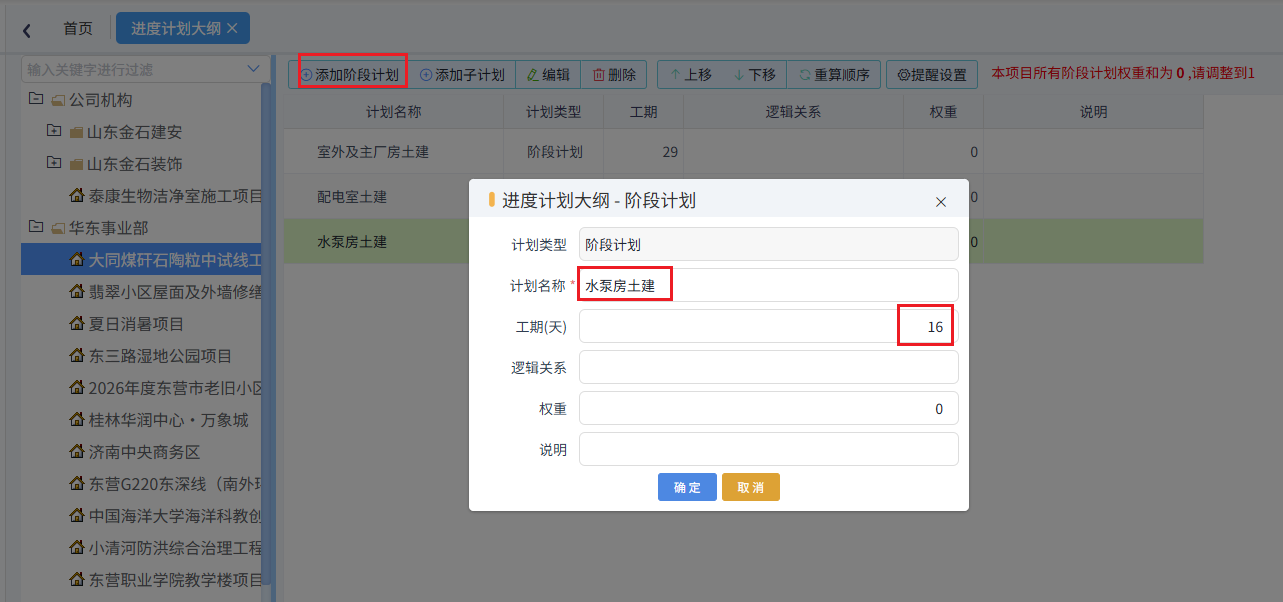This screenshot has height=602, width=1283.
Task: Click the 华东事业部 folder icon
Action: [x=58, y=228]
